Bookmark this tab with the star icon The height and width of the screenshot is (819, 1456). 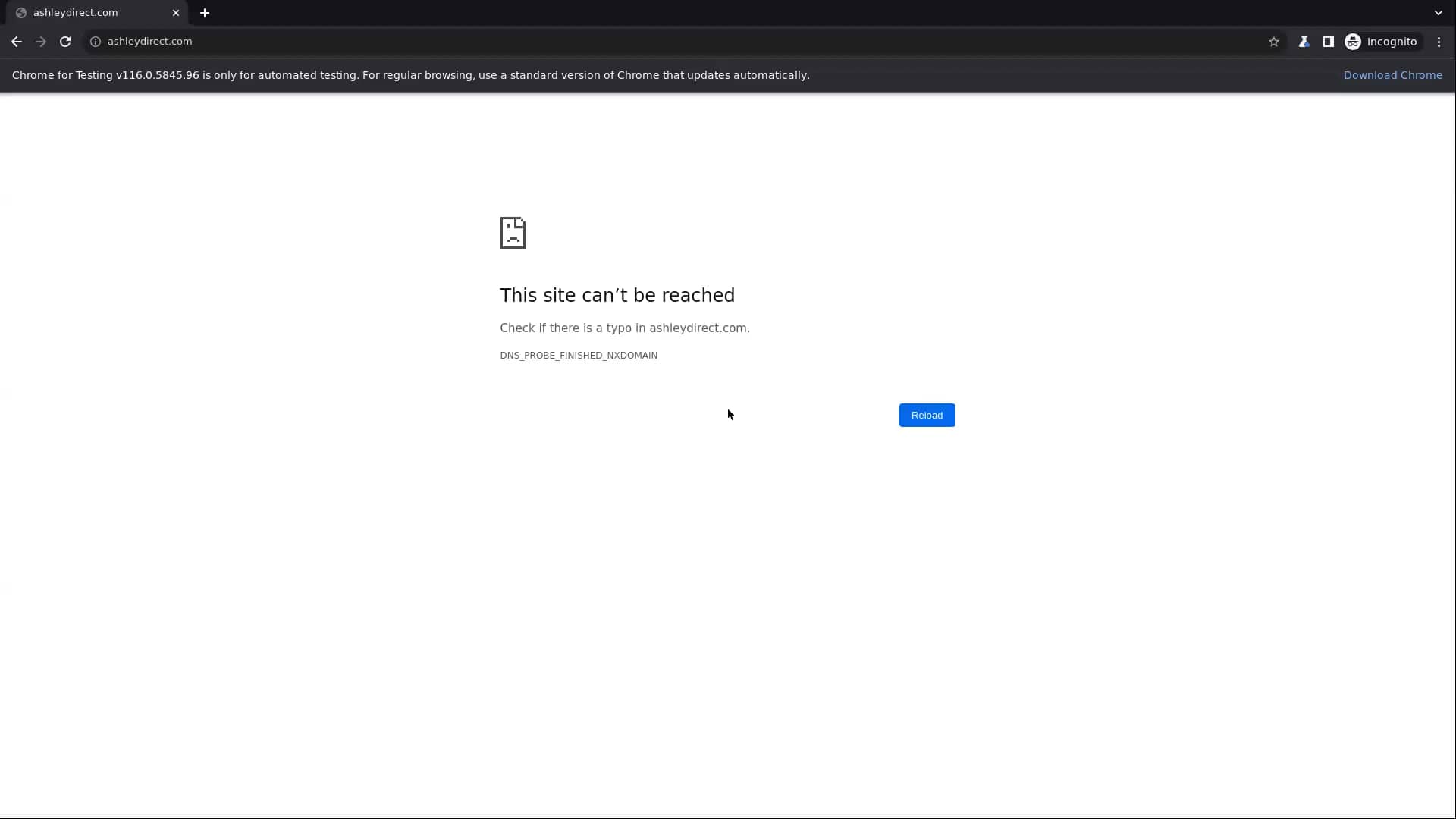click(x=1274, y=42)
